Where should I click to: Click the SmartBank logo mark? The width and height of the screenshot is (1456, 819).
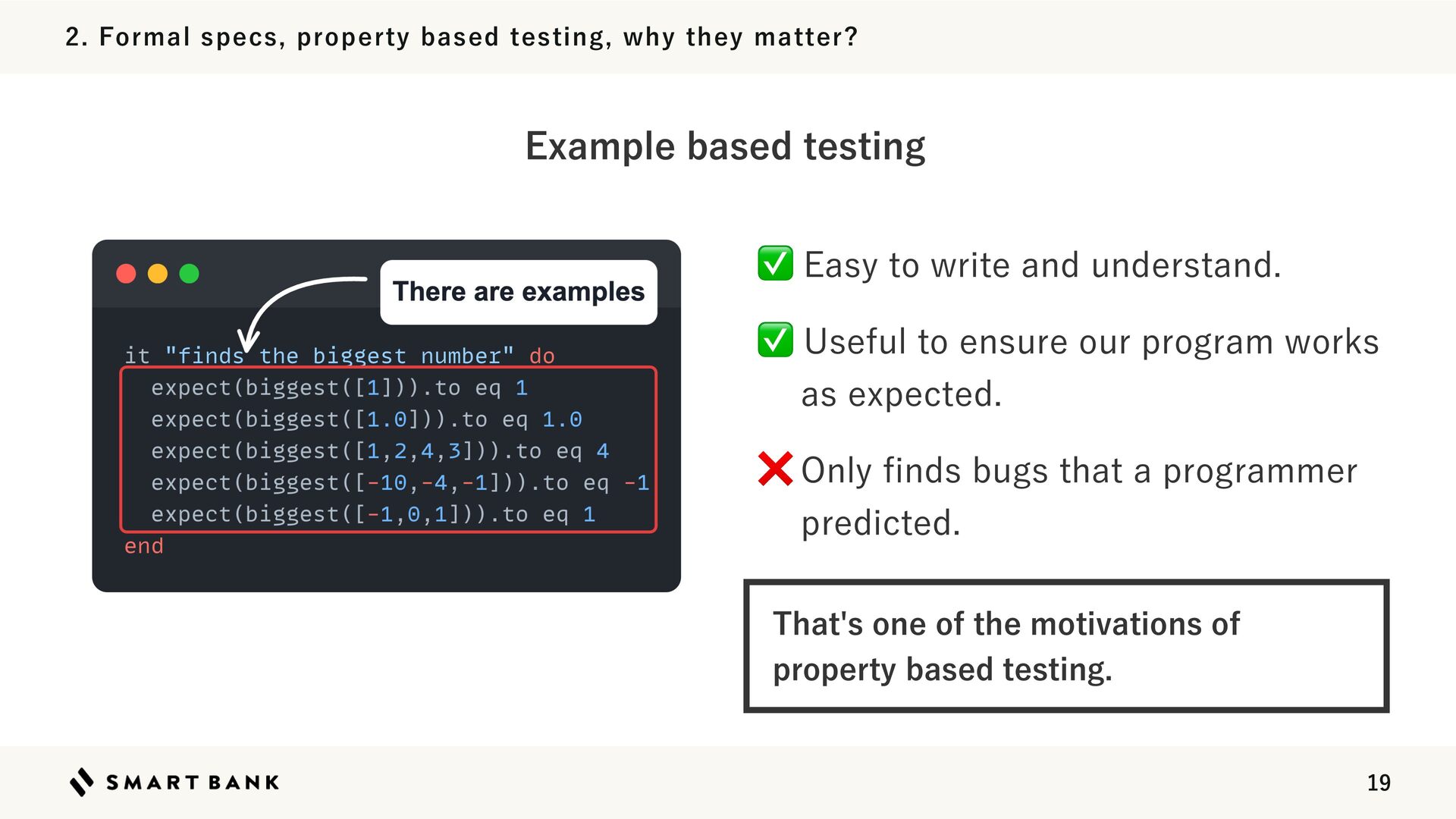pos(82,782)
